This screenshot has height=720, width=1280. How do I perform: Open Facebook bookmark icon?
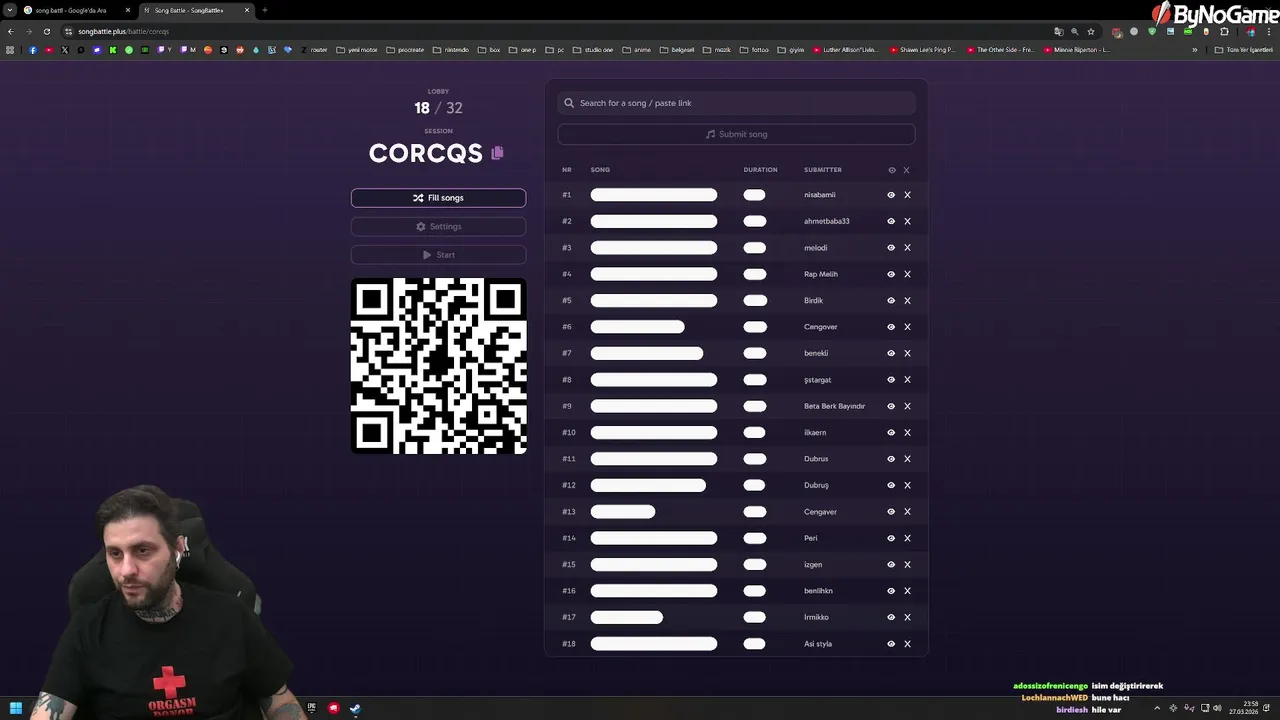click(33, 49)
